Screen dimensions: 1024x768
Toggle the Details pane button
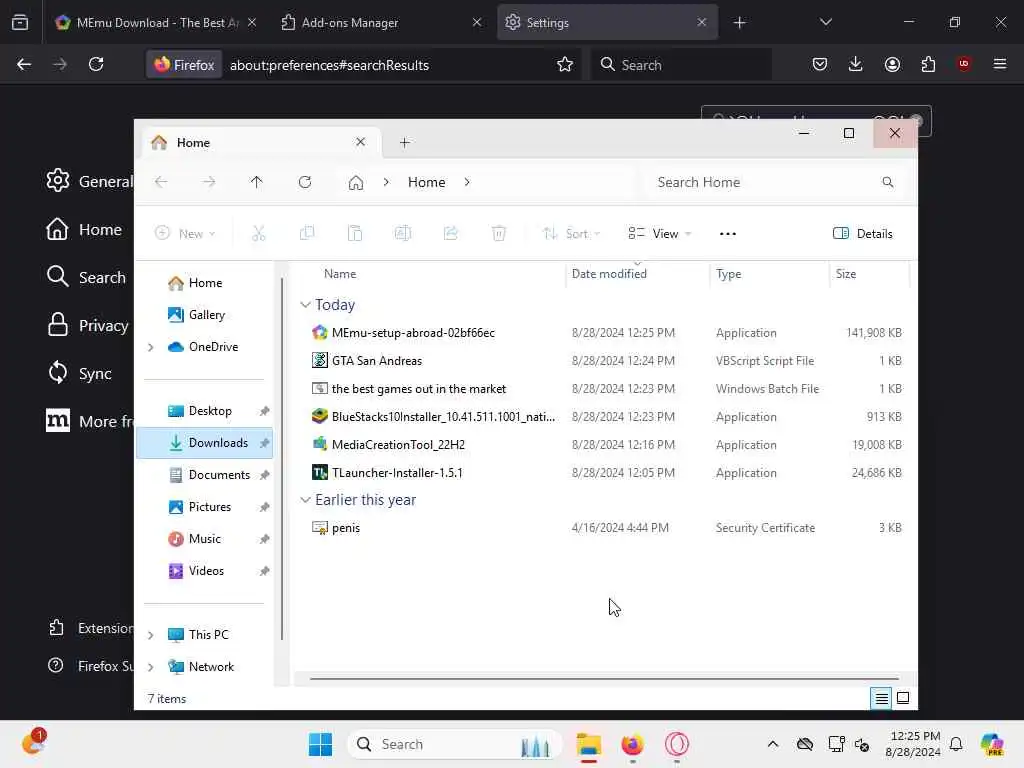tap(862, 234)
